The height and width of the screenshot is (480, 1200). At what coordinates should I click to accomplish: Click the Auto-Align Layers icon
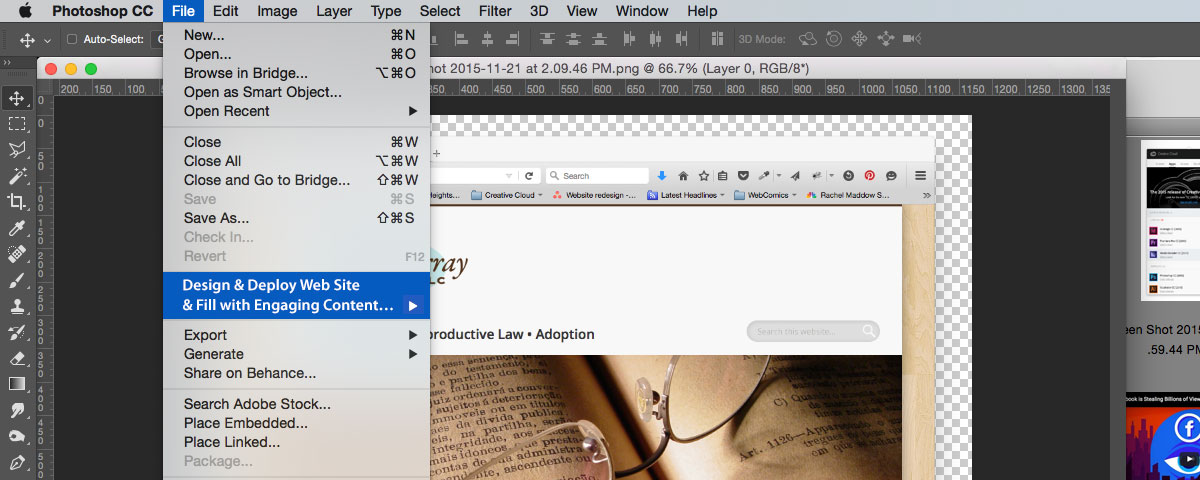(717, 39)
